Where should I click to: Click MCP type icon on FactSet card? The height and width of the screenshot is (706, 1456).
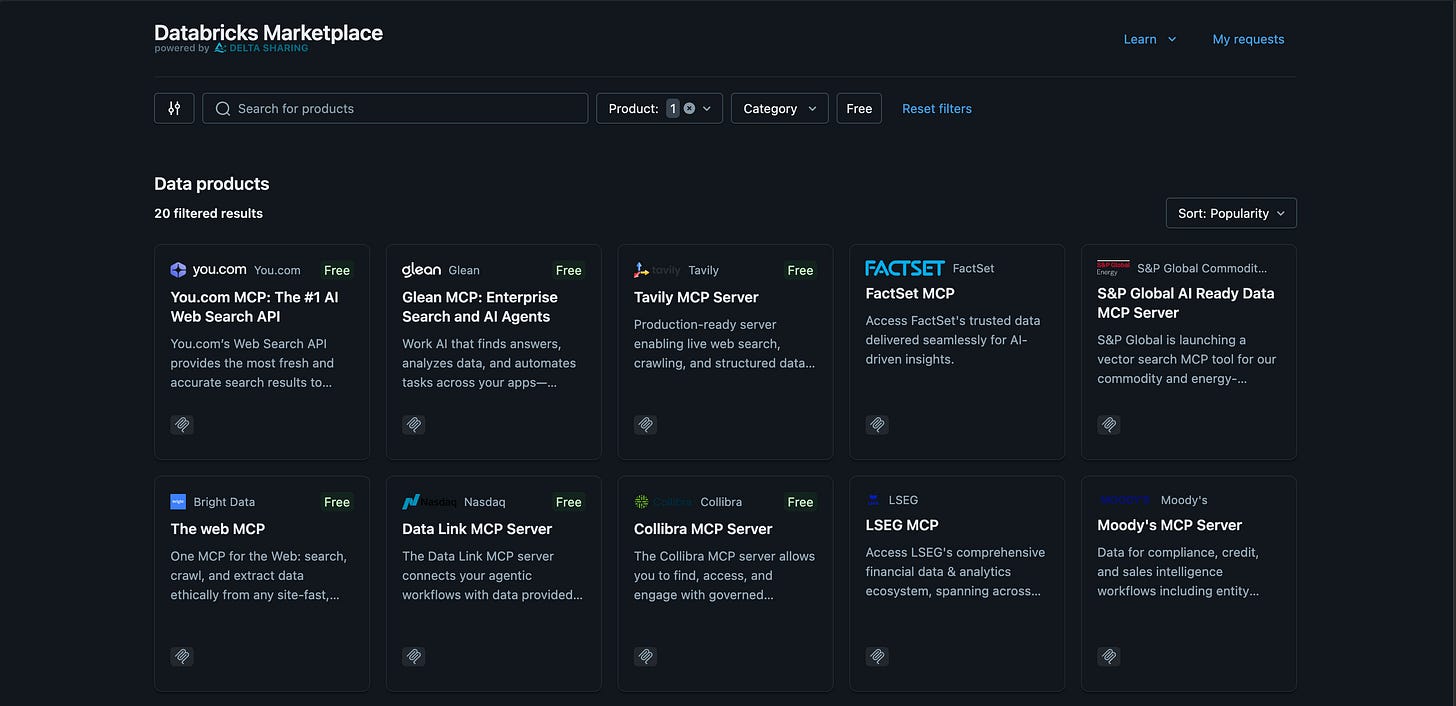(x=877, y=425)
